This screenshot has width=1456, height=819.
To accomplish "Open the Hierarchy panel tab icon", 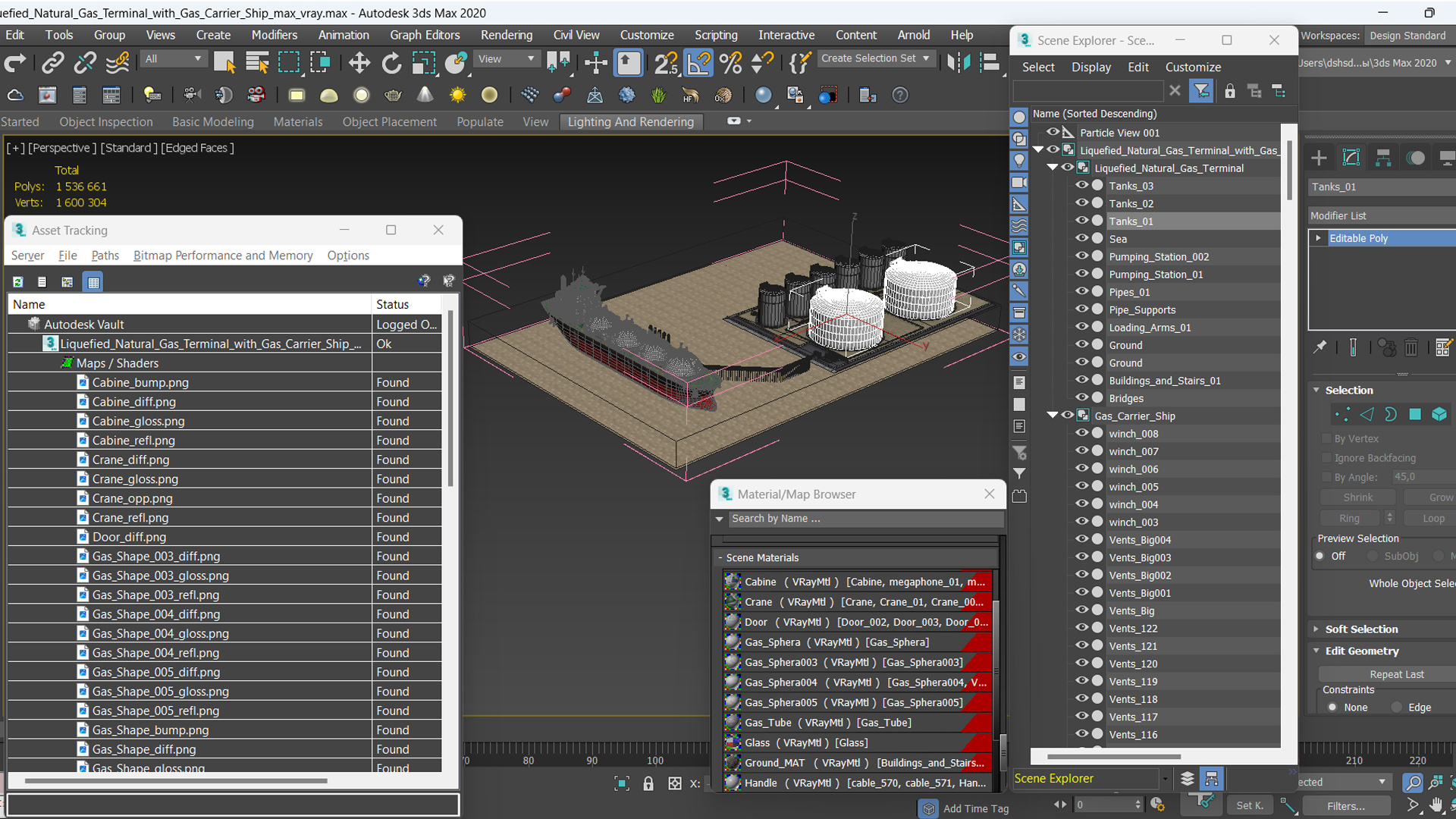I will coord(1383,158).
